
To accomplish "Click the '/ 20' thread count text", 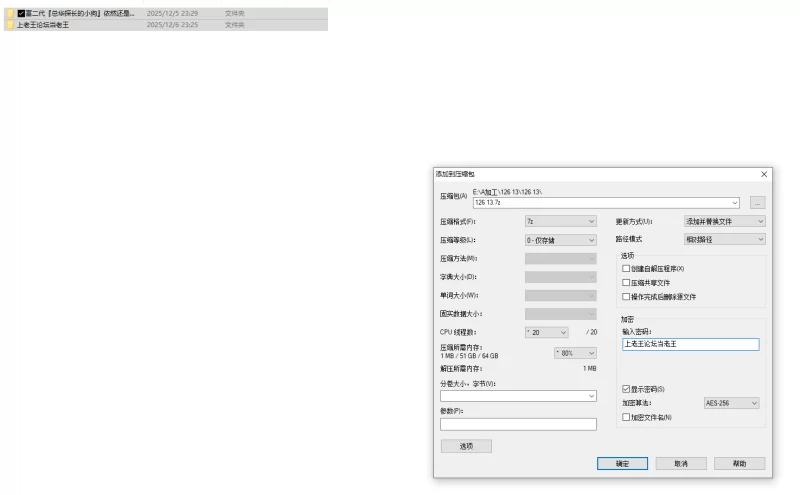I will [x=591, y=332].
